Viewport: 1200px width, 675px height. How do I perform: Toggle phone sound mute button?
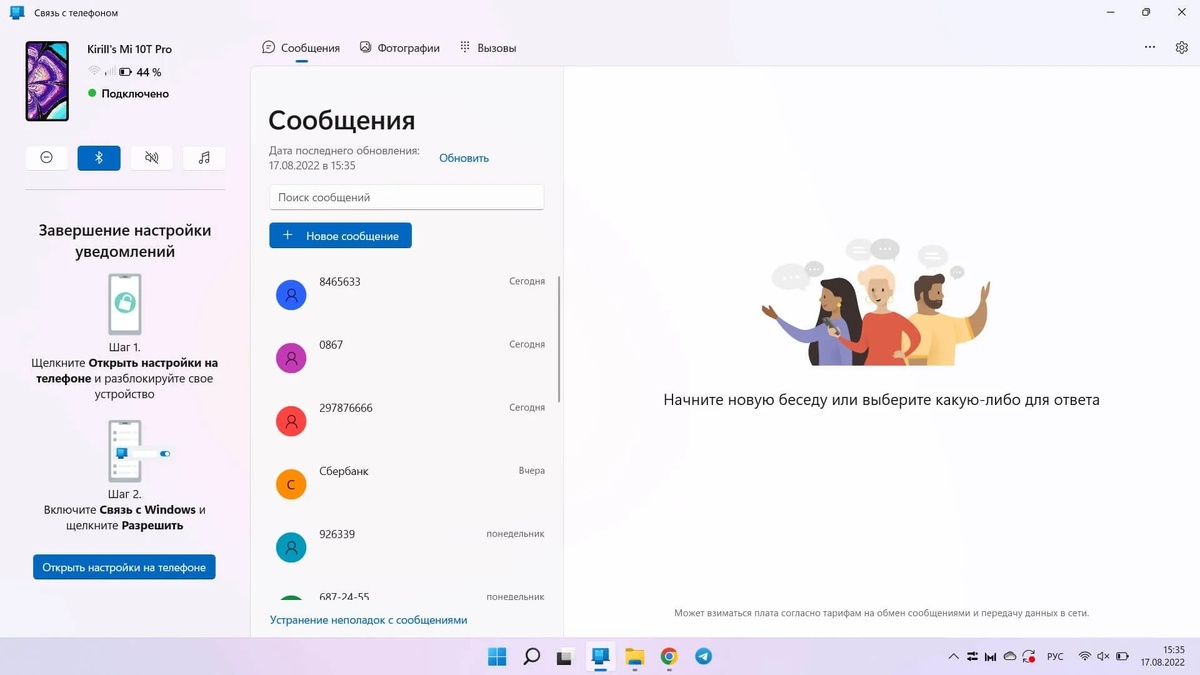tap(151, 157)
